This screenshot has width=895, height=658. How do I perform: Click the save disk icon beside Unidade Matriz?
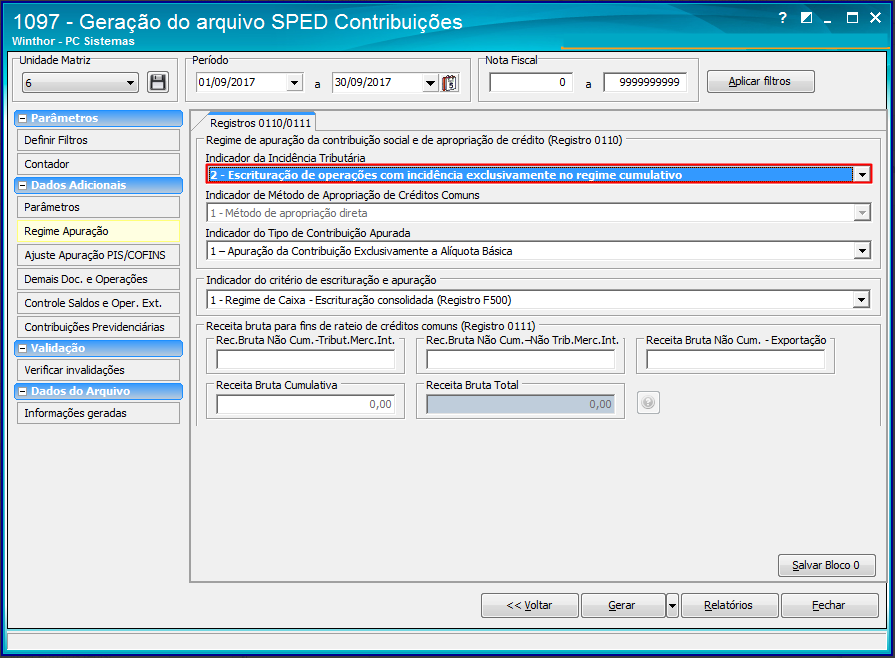click(158, 83)
